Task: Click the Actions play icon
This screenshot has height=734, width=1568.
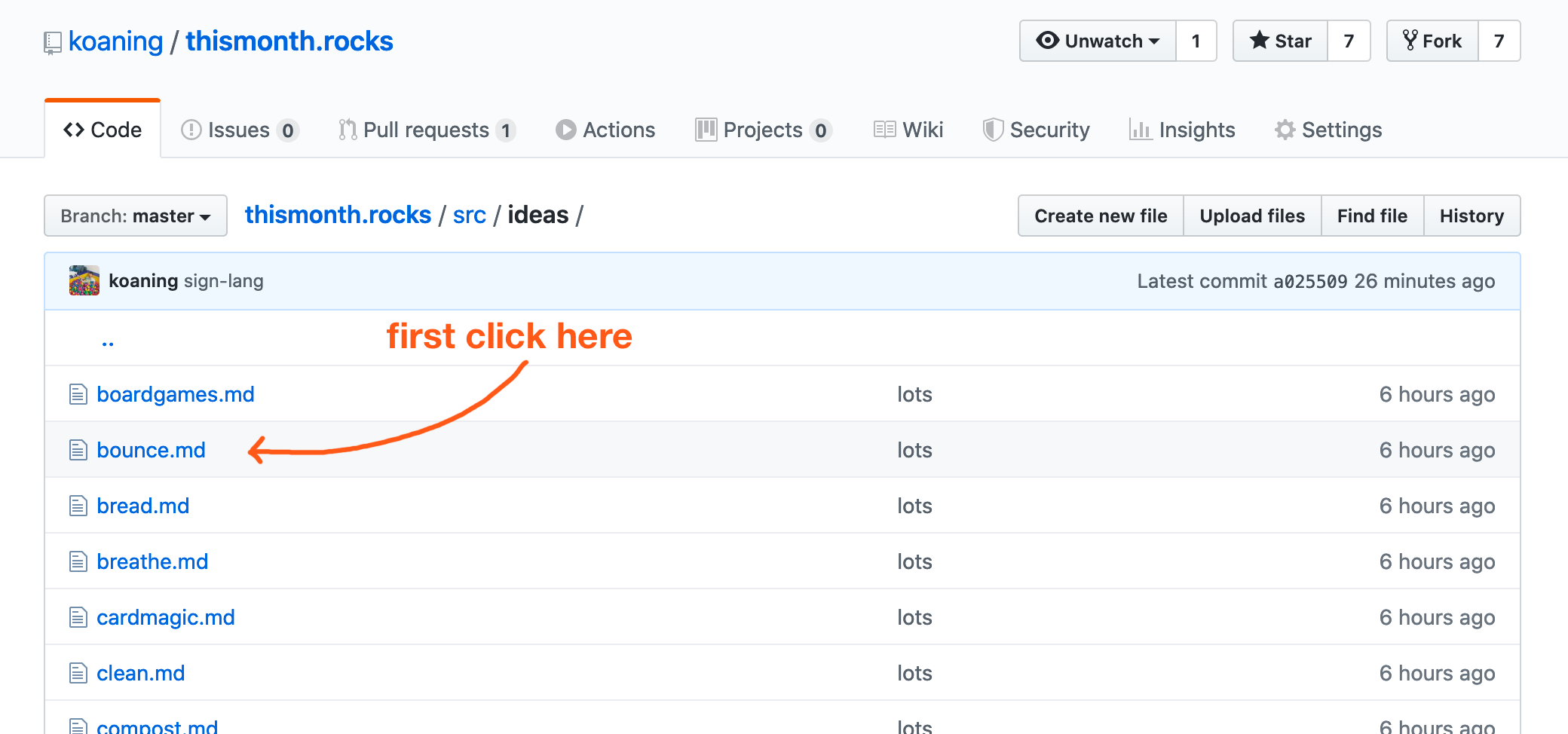Action: [565, 130]
